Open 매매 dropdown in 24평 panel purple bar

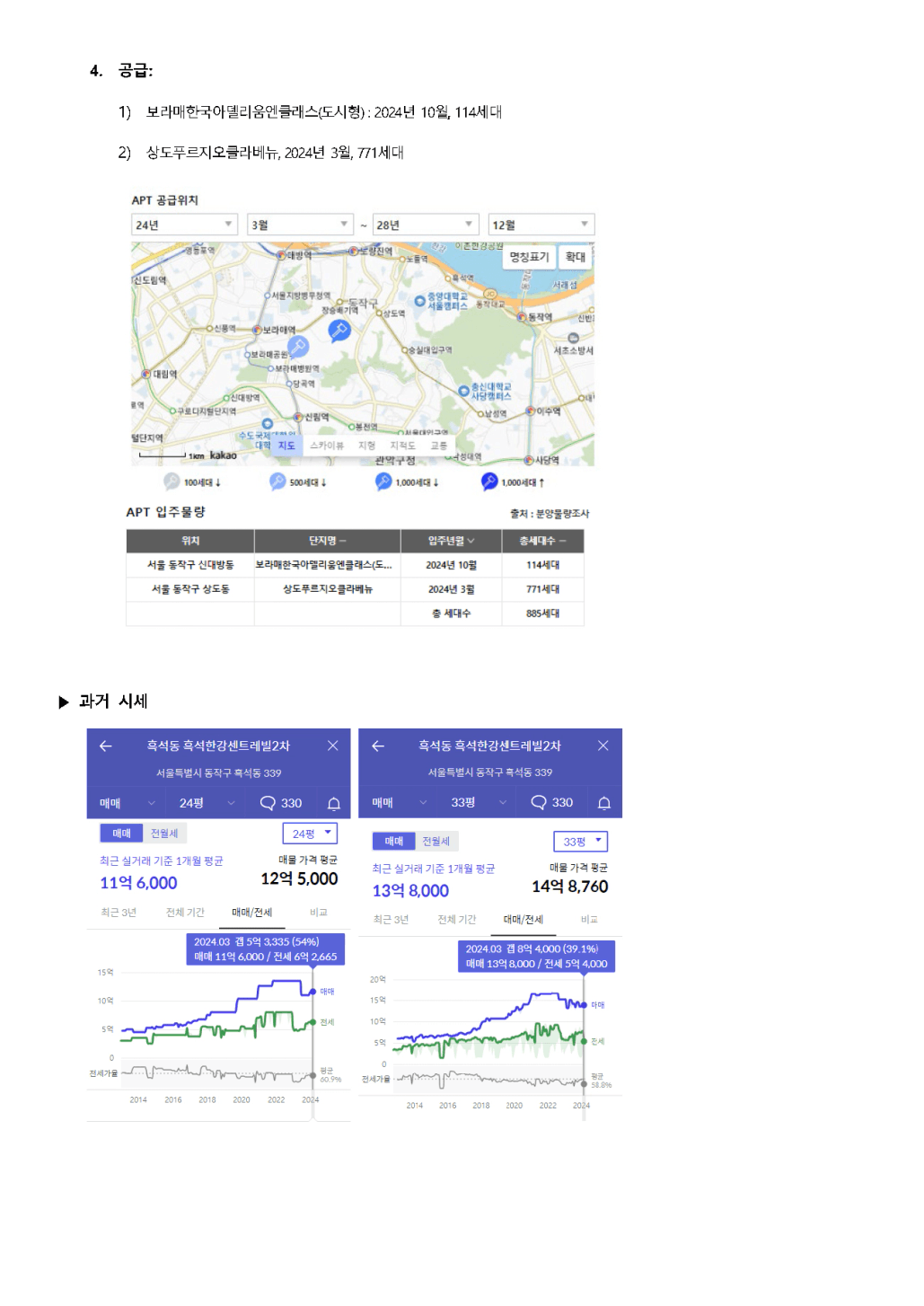point(128,803)
